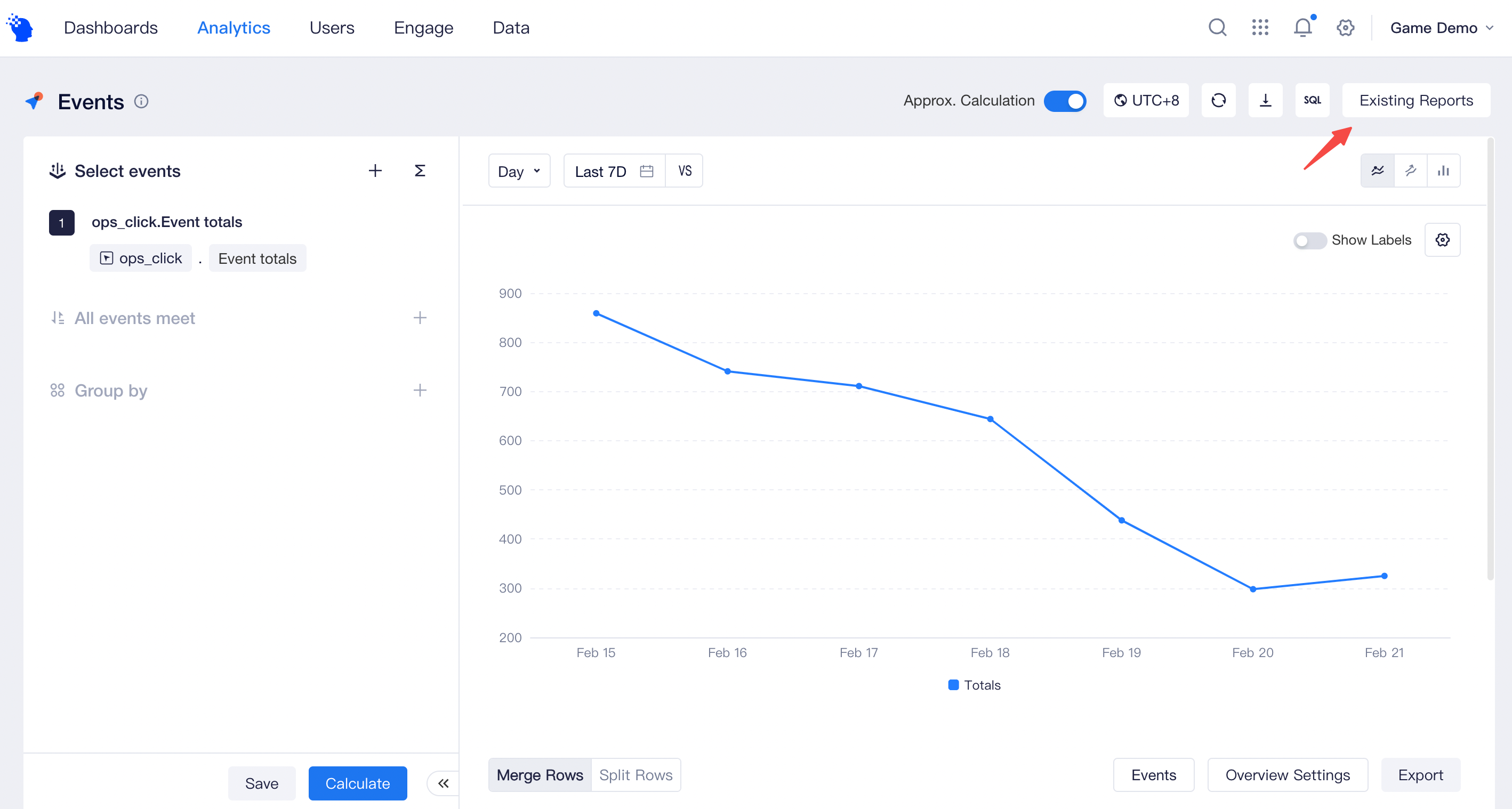Open the Day granularity dropdown

tap(519, 171)
